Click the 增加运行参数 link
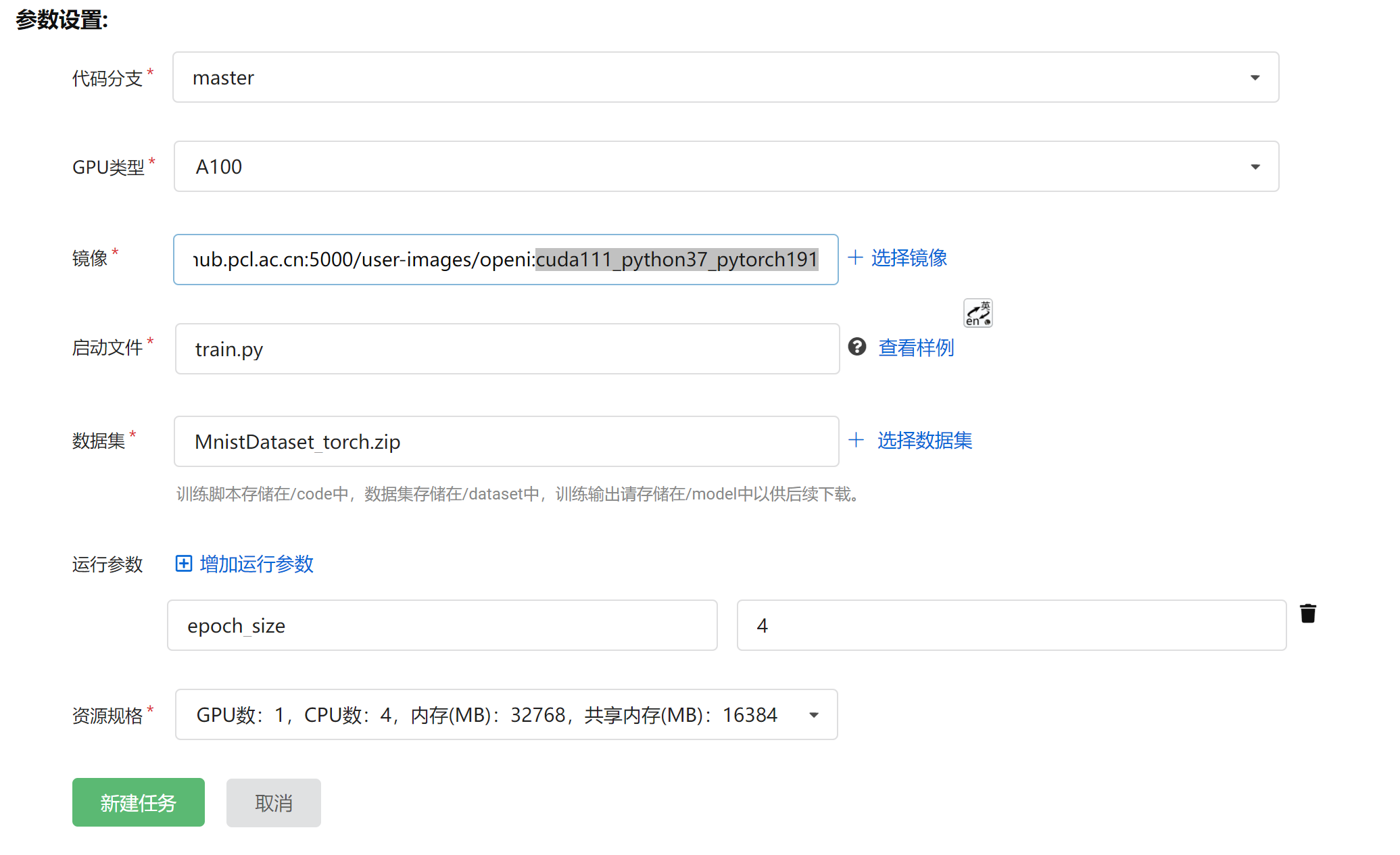 pyautogui.click(x=256, y=564)
